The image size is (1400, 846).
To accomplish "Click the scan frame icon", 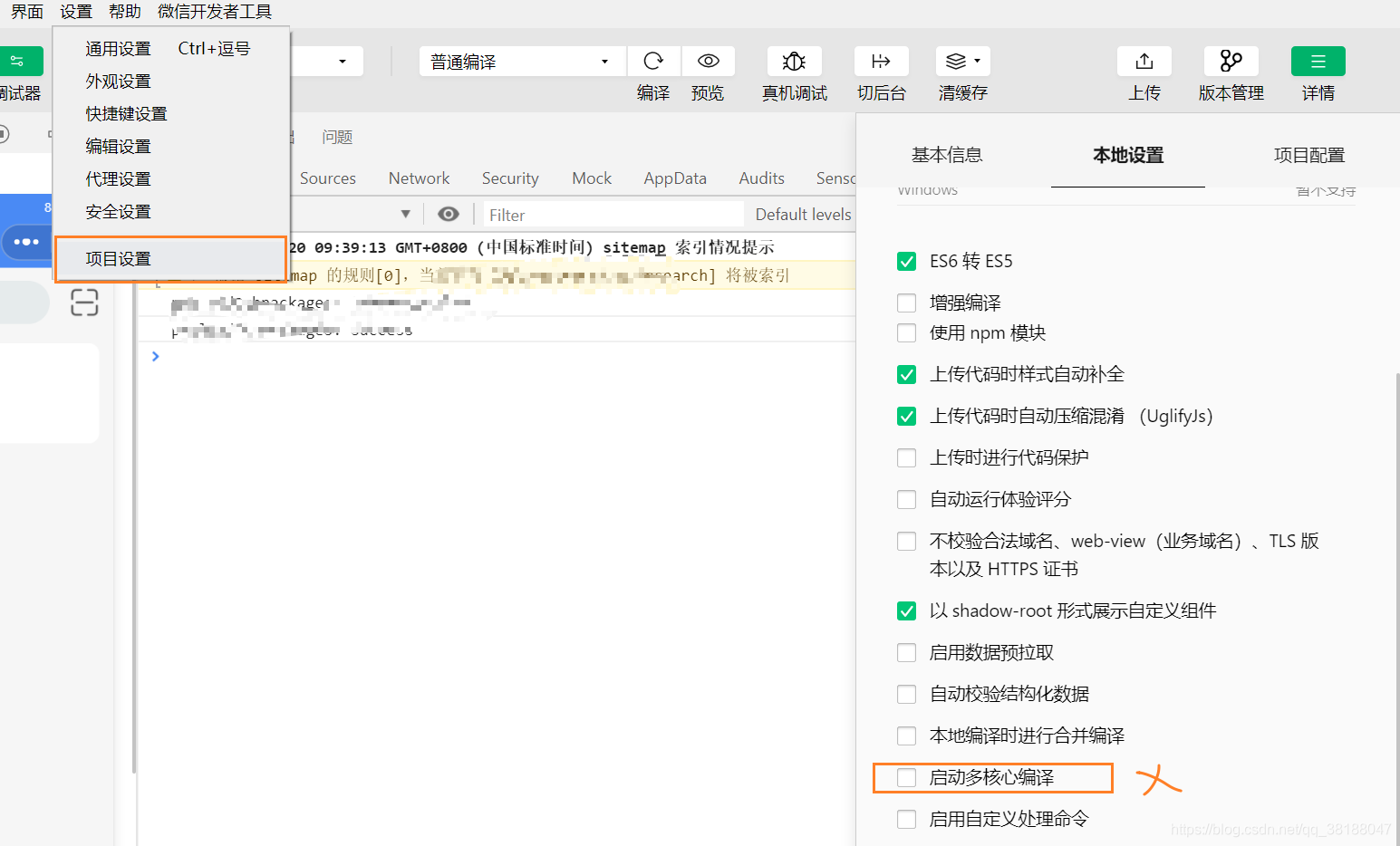I will coord(84,302).
